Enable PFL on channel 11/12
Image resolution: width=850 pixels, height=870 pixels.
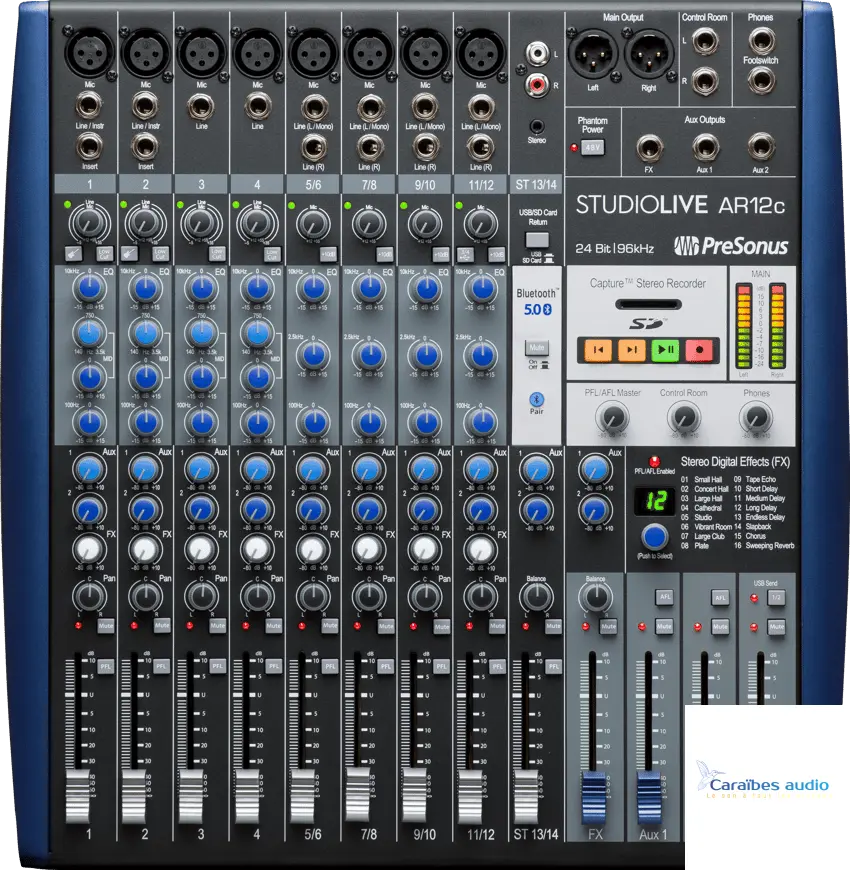pyautogui.click(x=497, y=666)
